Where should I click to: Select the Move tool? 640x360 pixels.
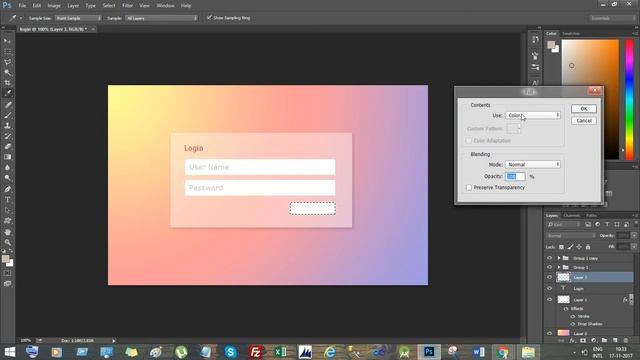tap(7, 41)
